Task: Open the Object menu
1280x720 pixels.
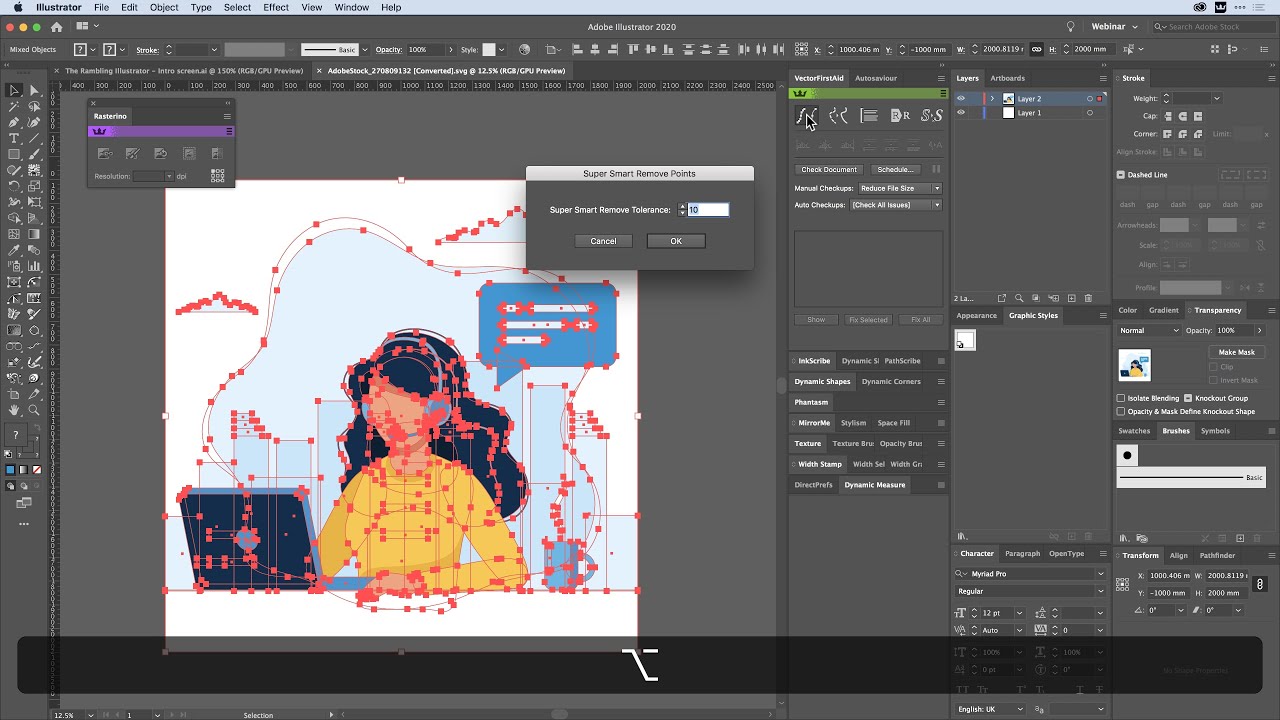Action: 164,7
